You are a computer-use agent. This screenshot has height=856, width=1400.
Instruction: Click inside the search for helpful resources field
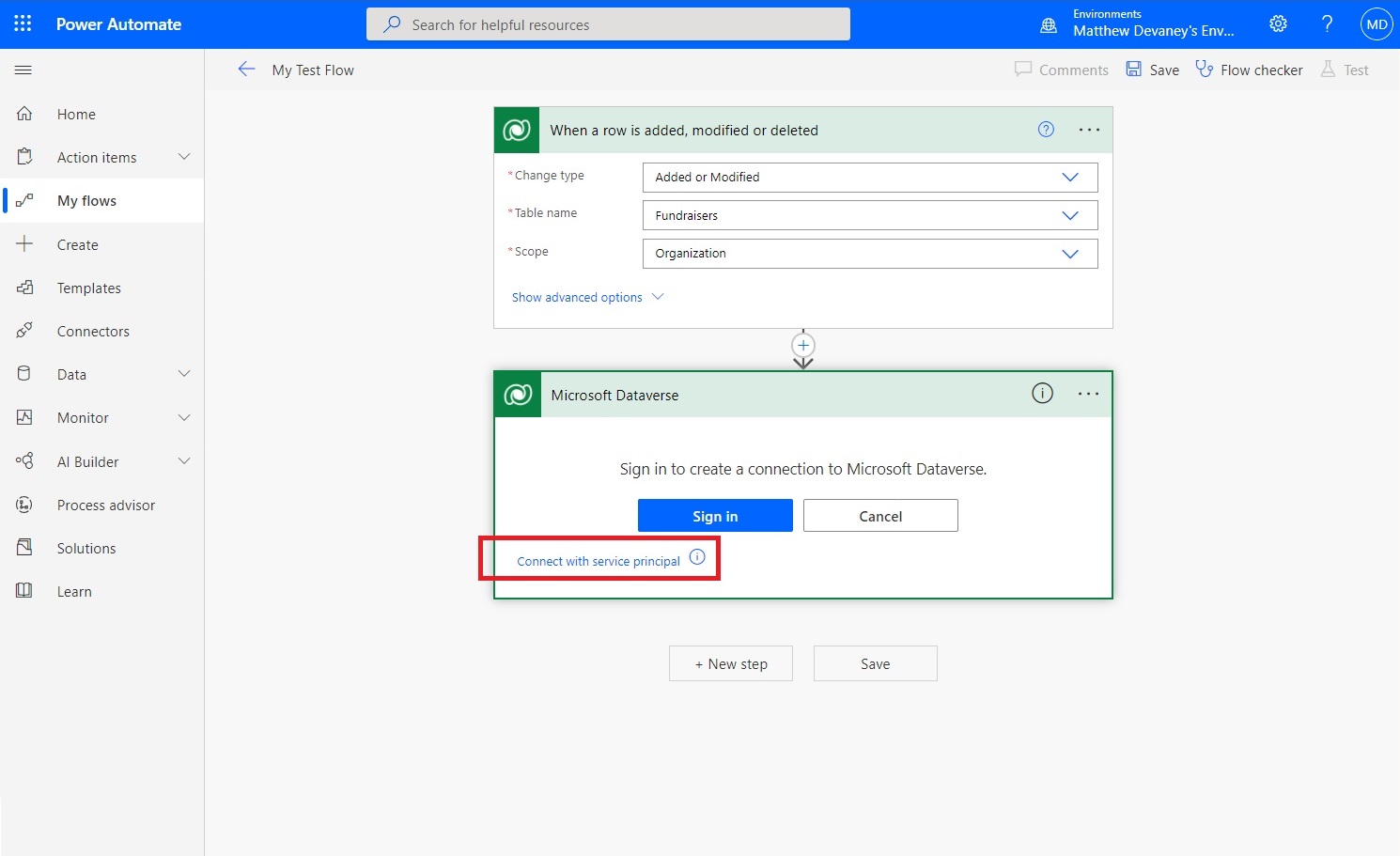pyautogui.click(x=608, y=23)
